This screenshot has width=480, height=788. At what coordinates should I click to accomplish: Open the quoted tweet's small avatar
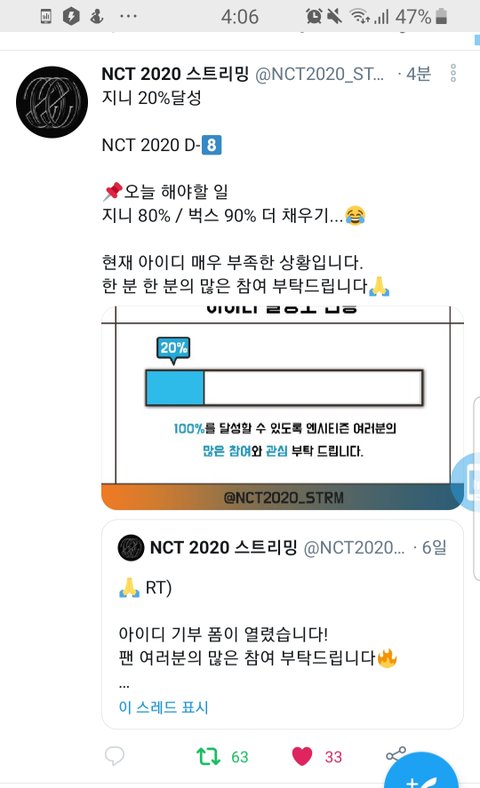131,547
